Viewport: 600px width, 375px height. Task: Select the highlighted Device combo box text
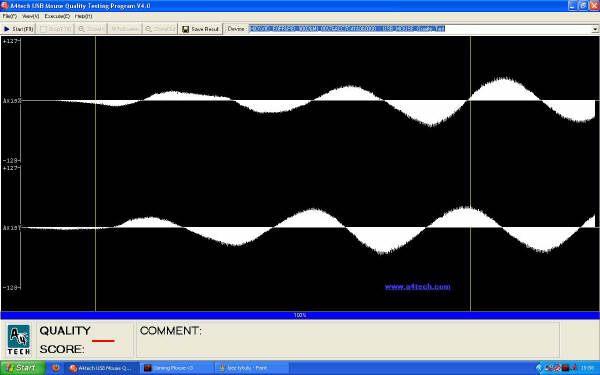pyautogui.click(x=347, y=29)
